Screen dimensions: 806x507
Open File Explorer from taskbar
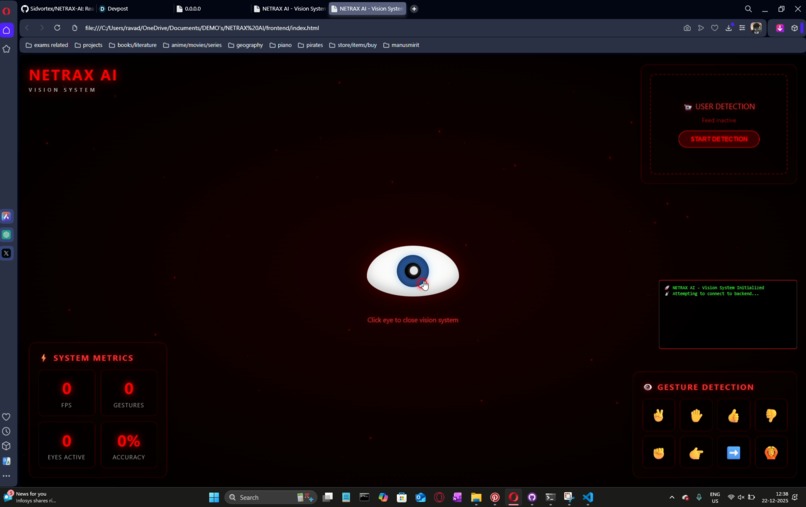pyautogui.click(x=476, y=497)
